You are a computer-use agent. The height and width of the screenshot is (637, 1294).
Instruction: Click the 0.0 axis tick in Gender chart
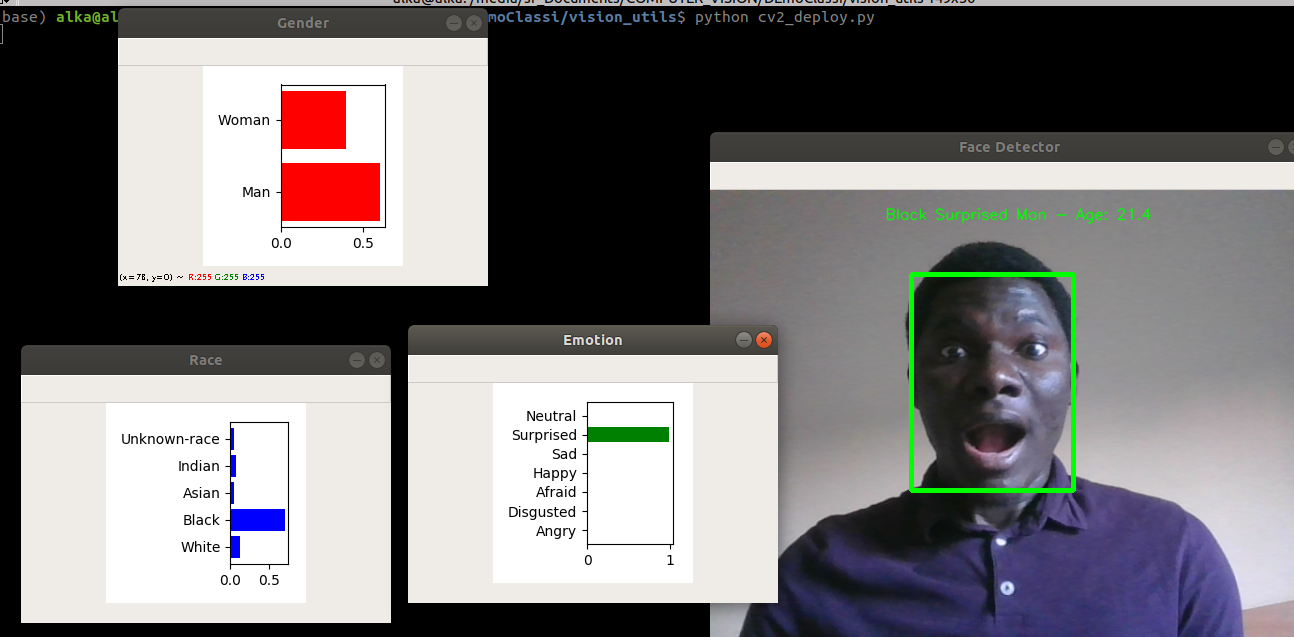click(282, 242)
